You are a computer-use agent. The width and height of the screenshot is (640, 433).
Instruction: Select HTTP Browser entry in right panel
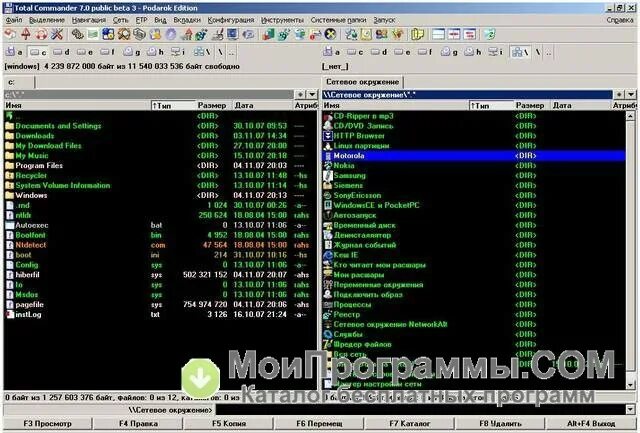click(x=474, y=136)
